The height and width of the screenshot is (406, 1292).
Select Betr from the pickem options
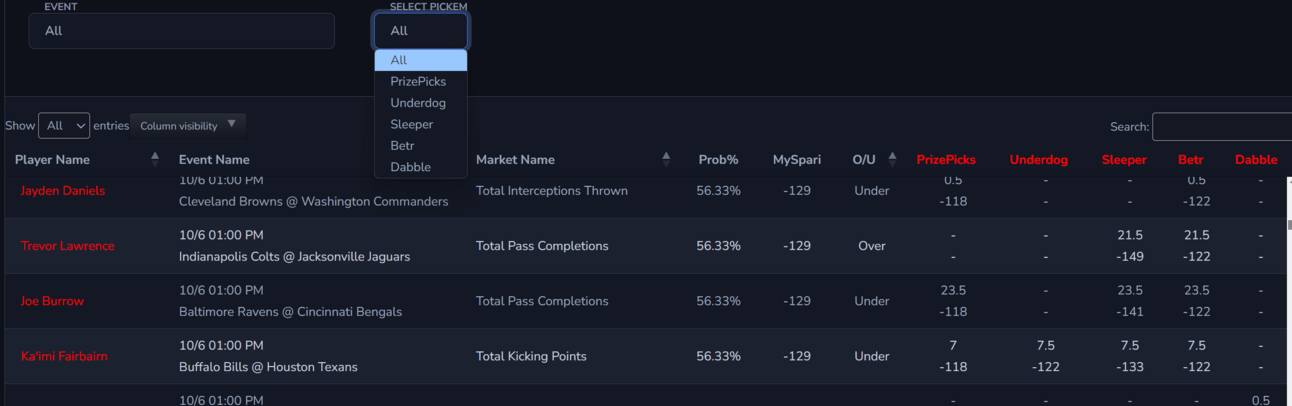pos(402,146)
